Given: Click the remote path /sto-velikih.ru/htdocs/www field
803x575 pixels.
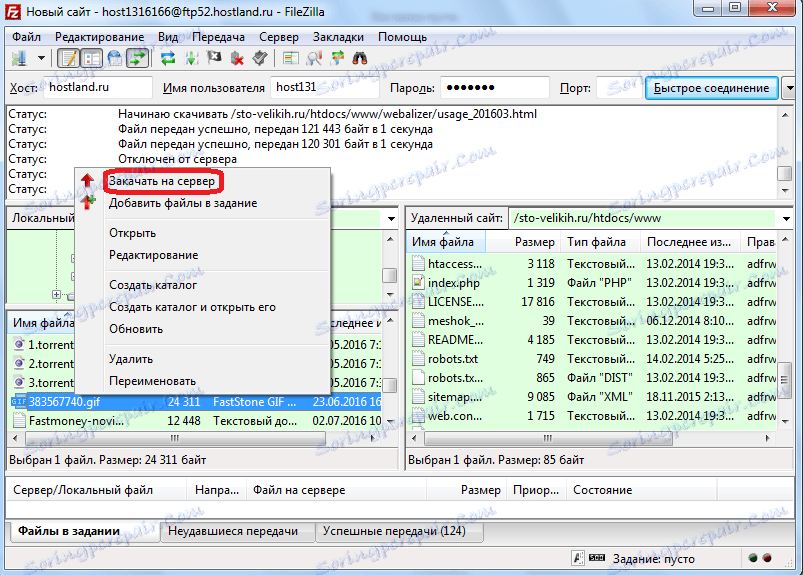Looking at the screenshot, I should [643, 219].
